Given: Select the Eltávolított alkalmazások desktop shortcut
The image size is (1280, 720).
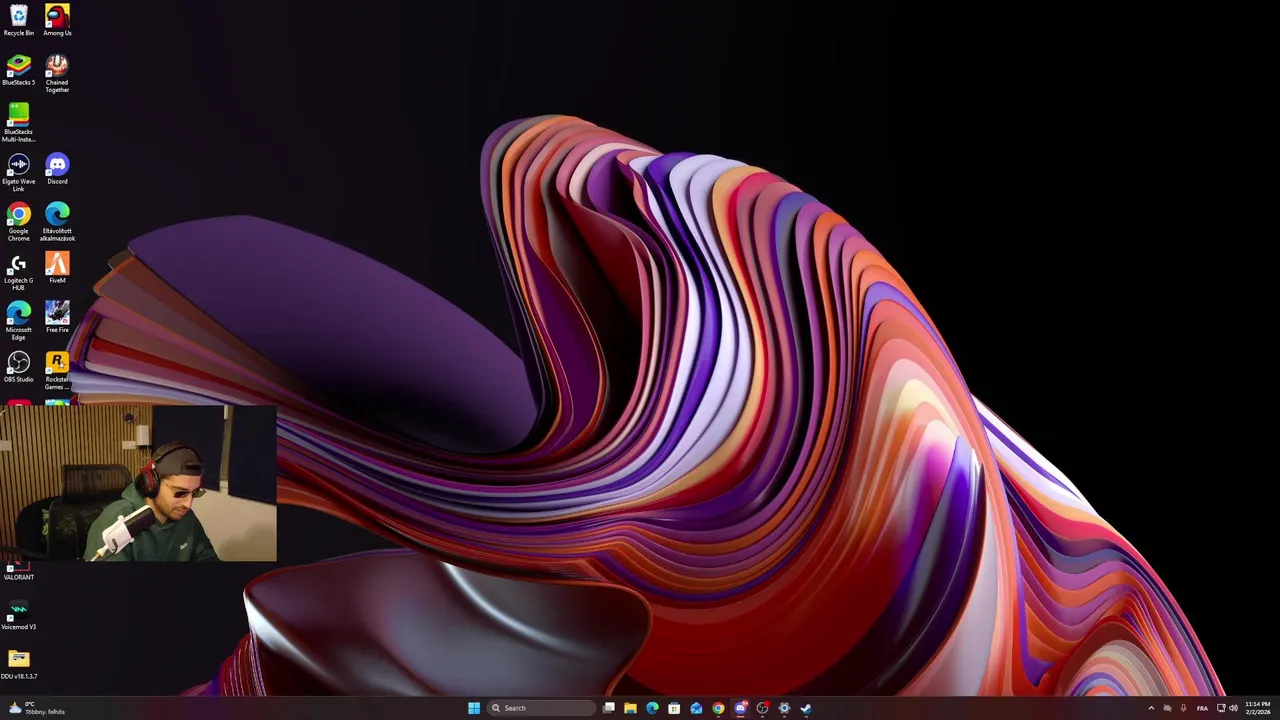Looking at the screenshot, I should point(57,222).
